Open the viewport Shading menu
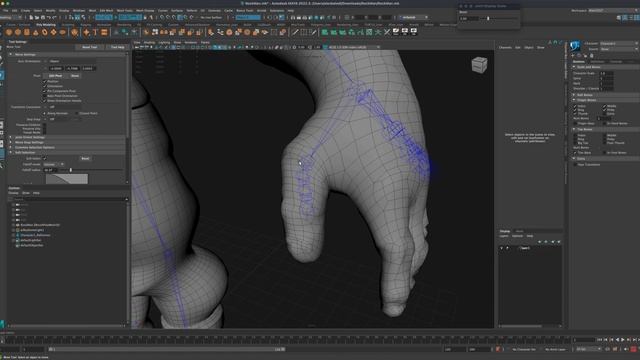This screenshot has height=360, width=640. click(149, 42)
